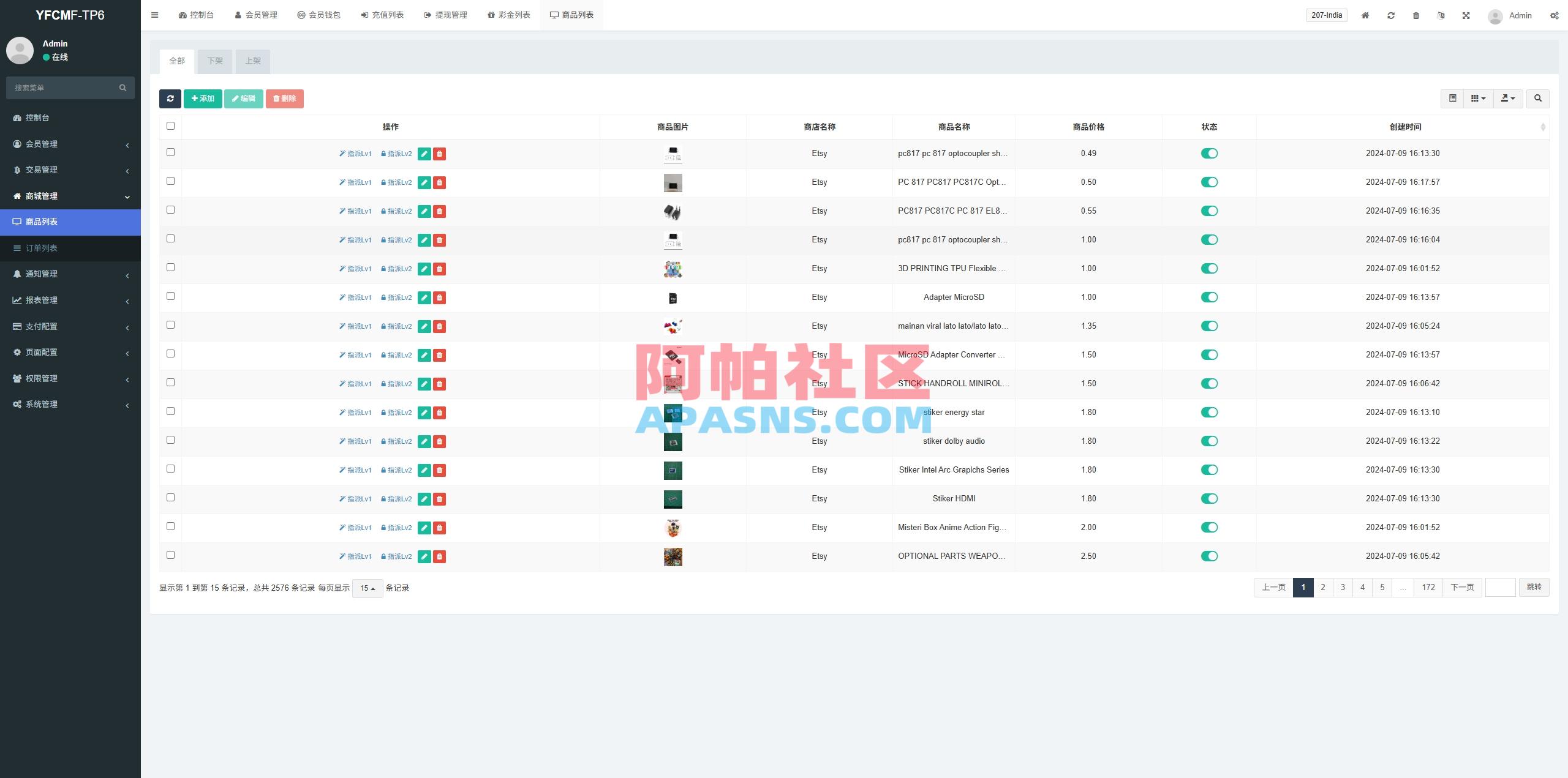Check the select-all checkbox in header

click(170, 126)
